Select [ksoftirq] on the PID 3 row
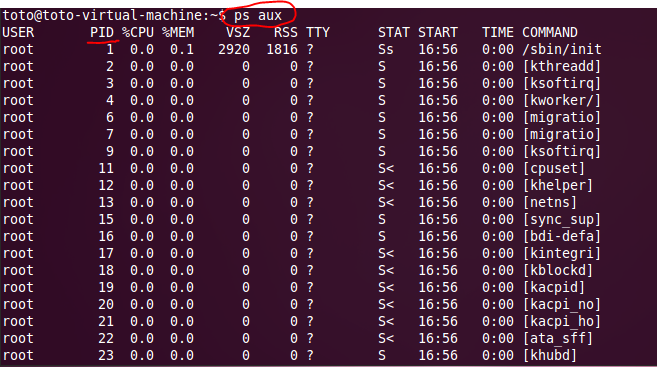The width and height of the screenshot is (657, 367). tap(562, 83)
